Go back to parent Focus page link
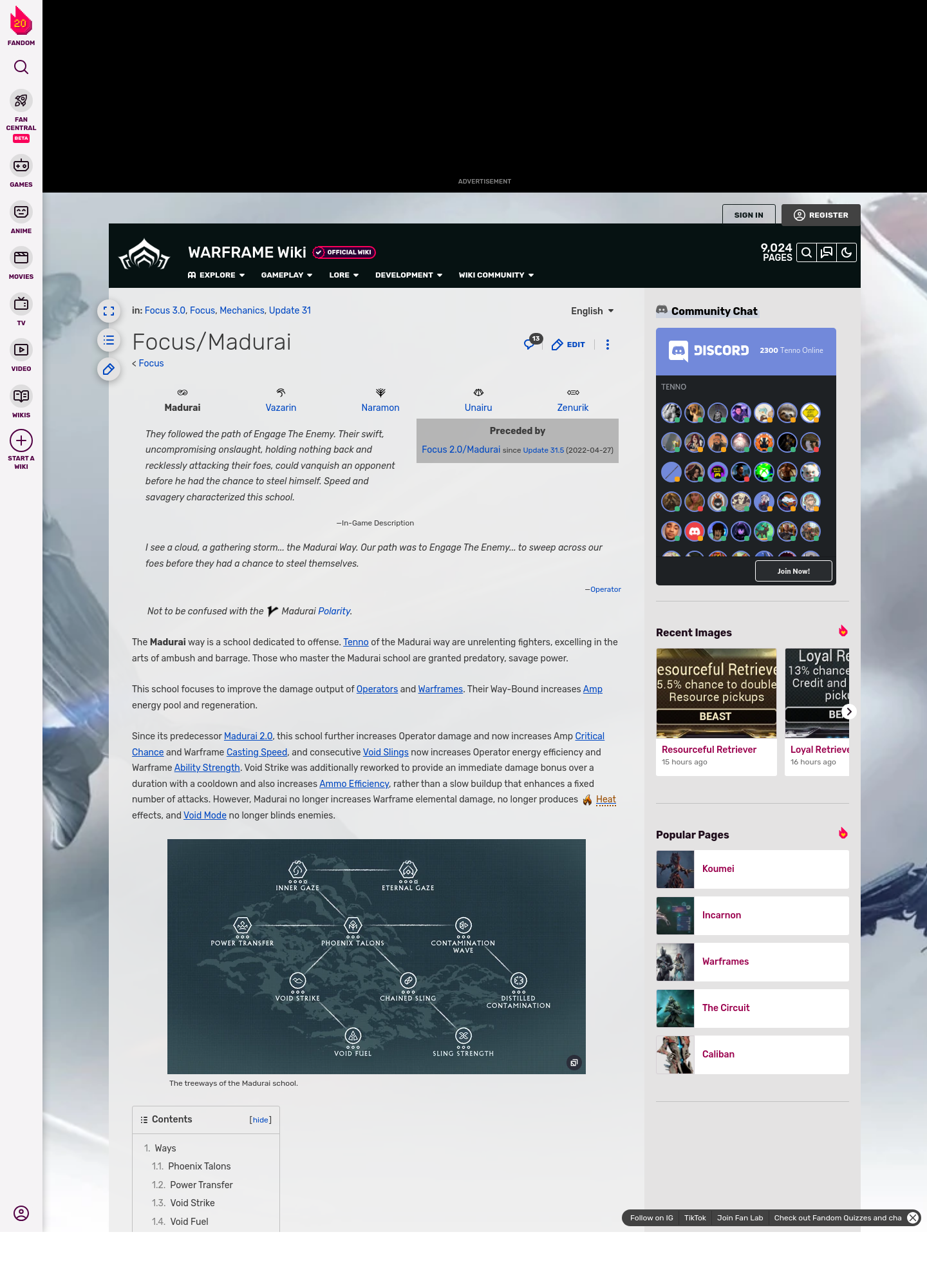 coord(151,363)
